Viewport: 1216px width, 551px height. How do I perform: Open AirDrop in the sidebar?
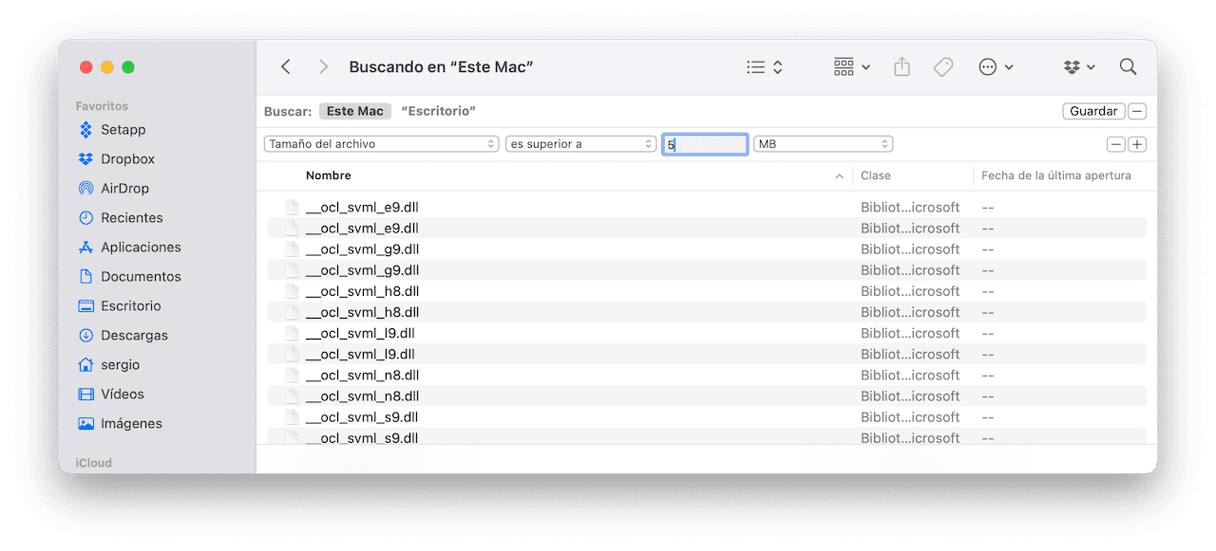tap(124, 188)
